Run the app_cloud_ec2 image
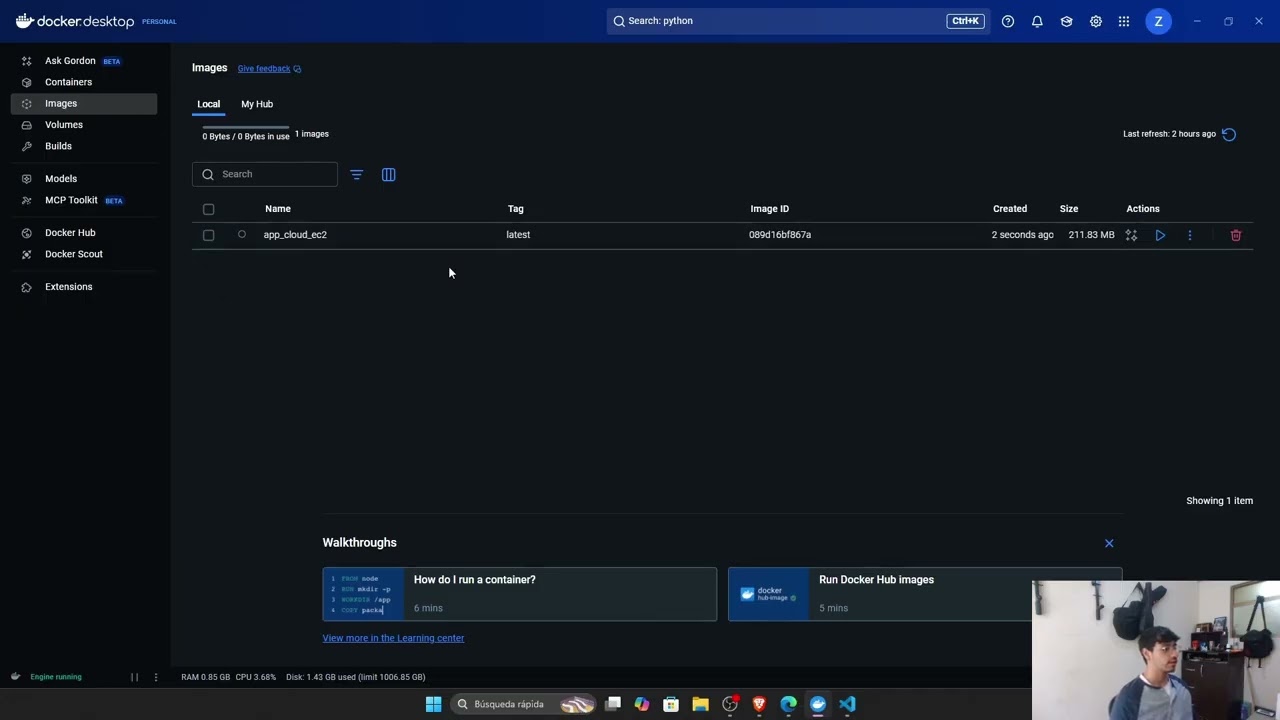Image resolution: width=1280 pixels, height=720 pixels. point(1160,235)
